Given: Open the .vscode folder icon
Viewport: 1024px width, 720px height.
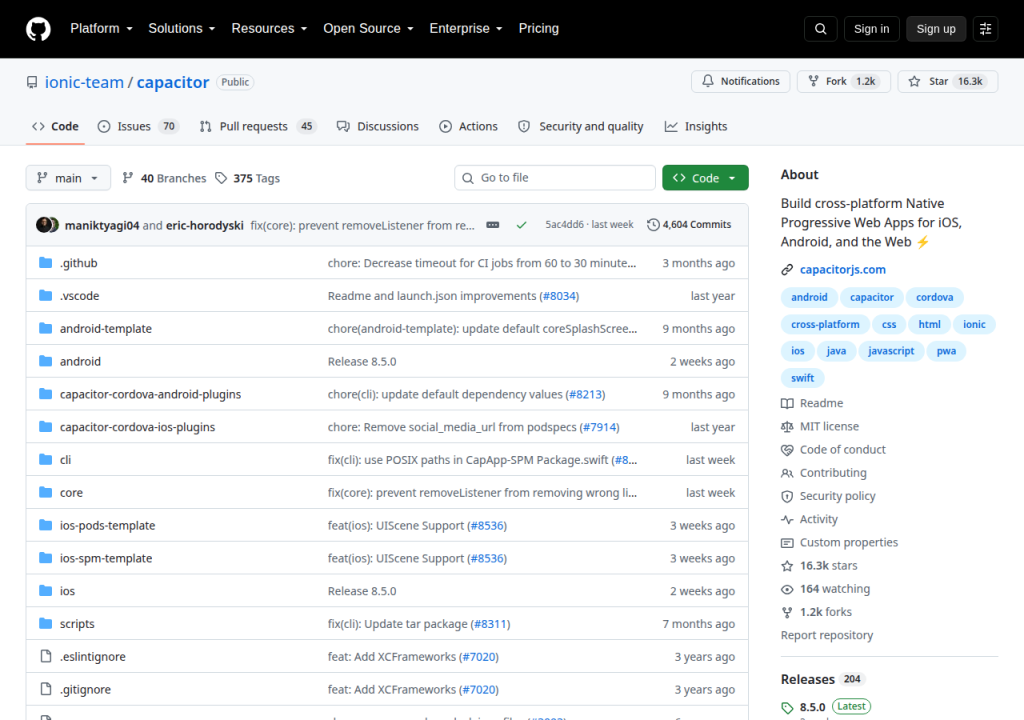Looking at the screenshot, I should click(x=45, y=295).
